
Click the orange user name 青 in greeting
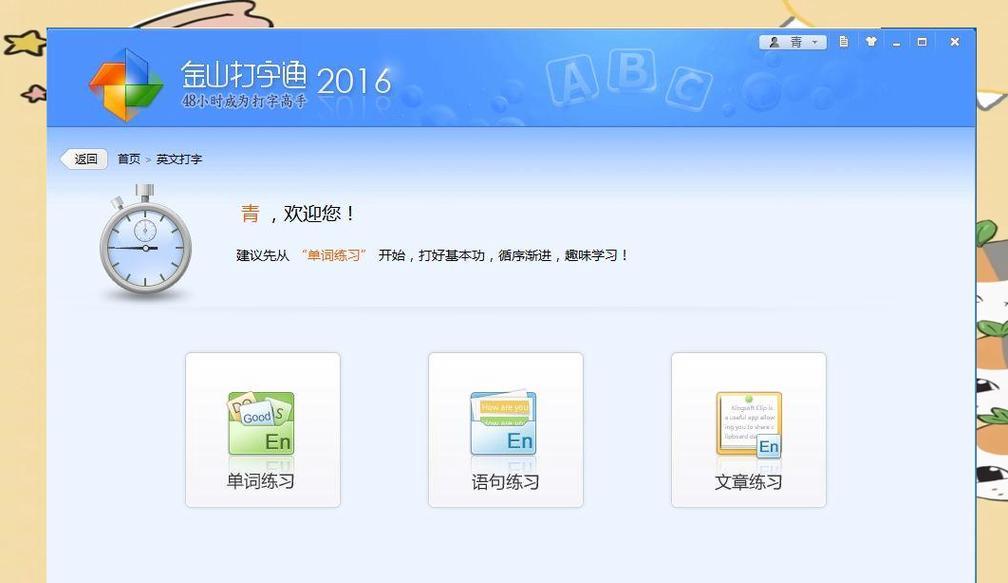coord(250,213)
